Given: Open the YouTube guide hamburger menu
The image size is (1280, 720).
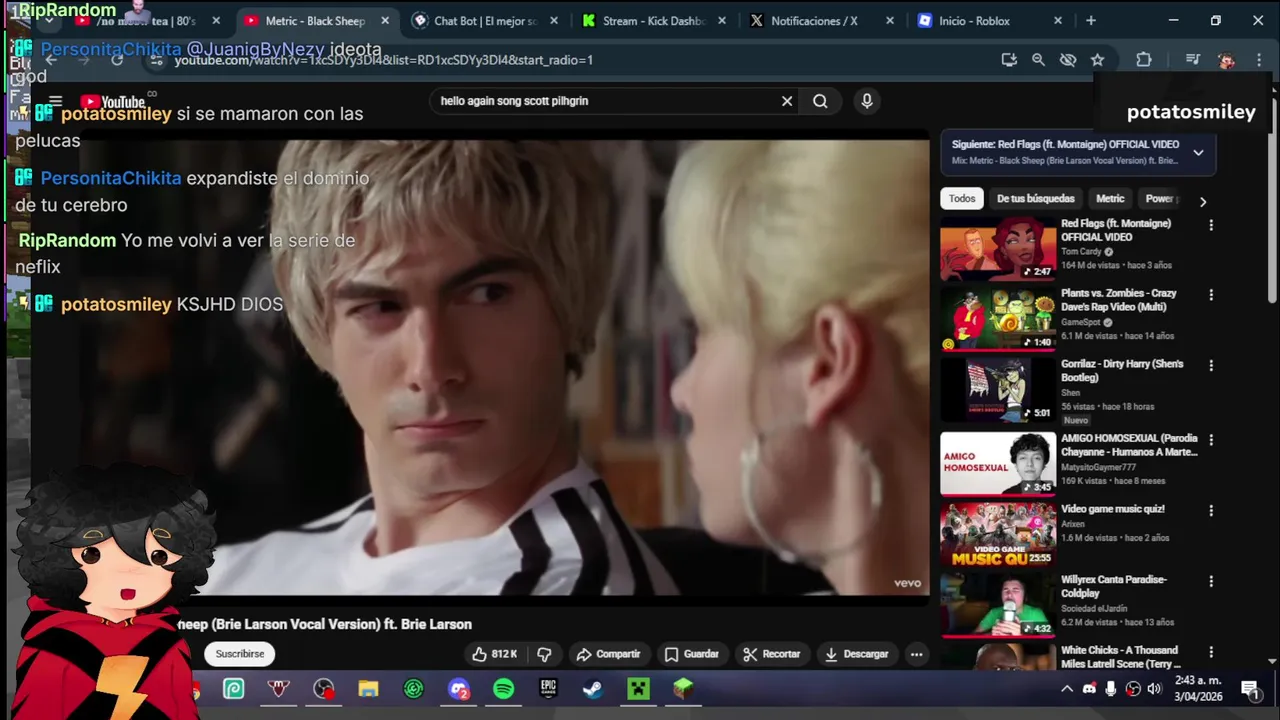Looking at the screenshot, I should pos(56,101).
